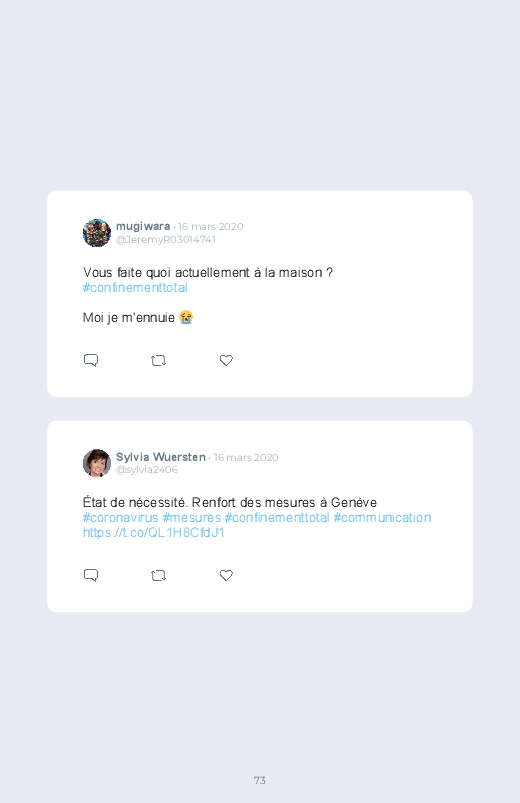This screenshot has width=520, height=803.
Task: Click the 16 mars 2020 date on mugiwara's tweet
Action: (x=211, y=226)
